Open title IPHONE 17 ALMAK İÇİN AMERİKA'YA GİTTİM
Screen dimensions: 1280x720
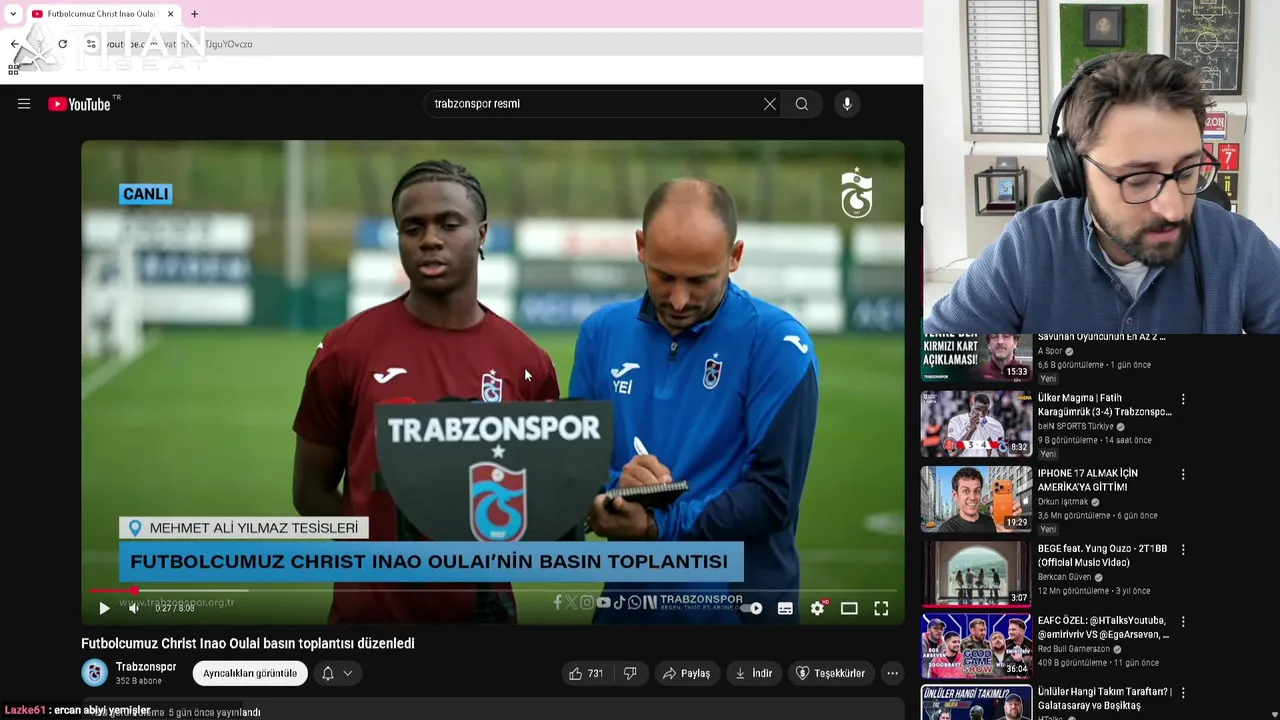click(1087, 480)
